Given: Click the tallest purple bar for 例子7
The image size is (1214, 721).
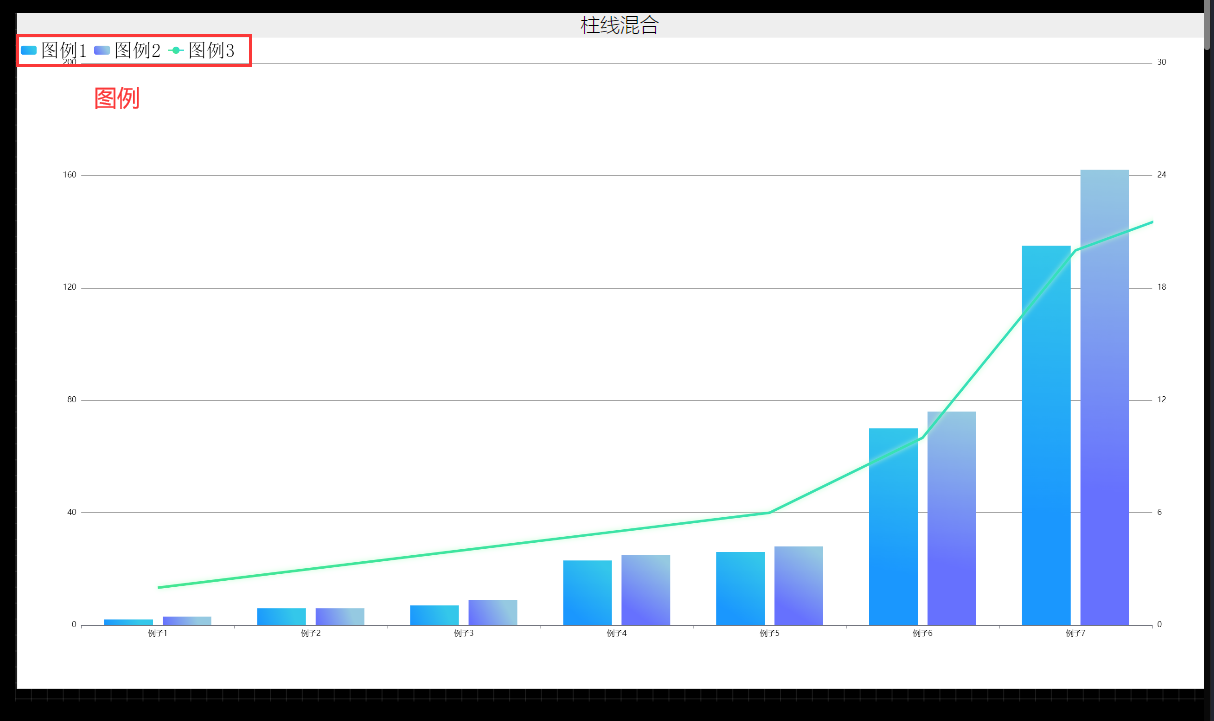Looking at the screenshot, I should point(1104,400).
